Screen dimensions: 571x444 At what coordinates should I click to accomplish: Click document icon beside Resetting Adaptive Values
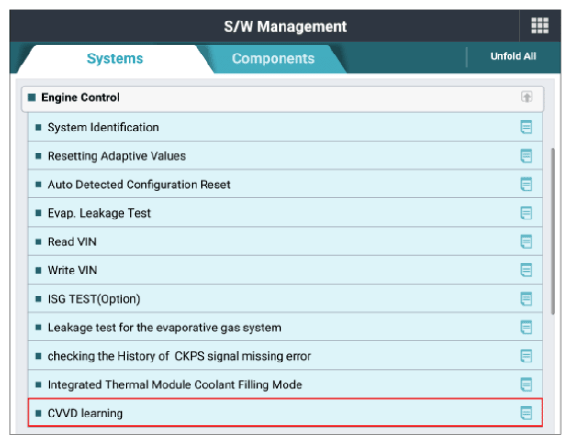point(526,156)
